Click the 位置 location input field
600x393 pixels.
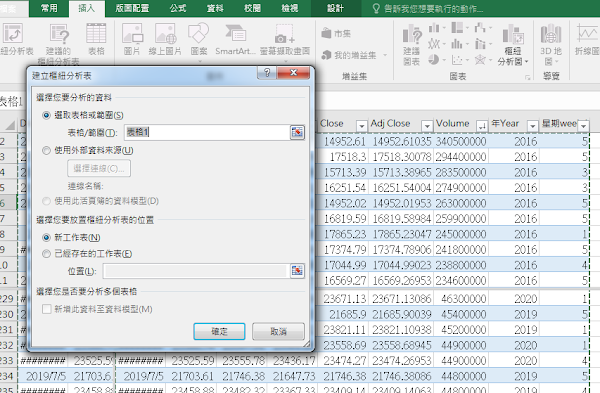click(x=195, y=271)
